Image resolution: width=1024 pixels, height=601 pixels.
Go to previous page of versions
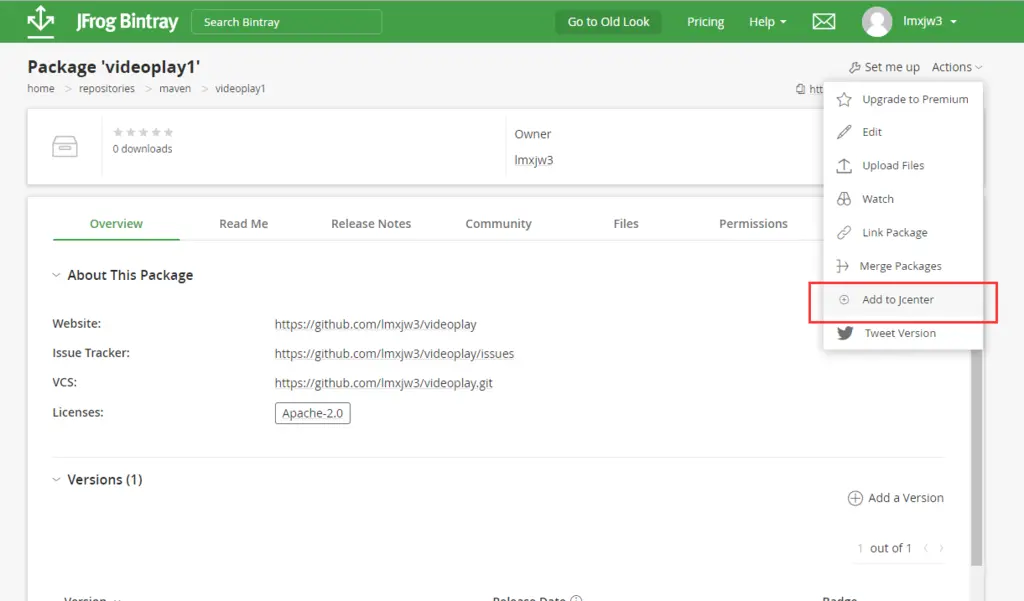point(926,548)
